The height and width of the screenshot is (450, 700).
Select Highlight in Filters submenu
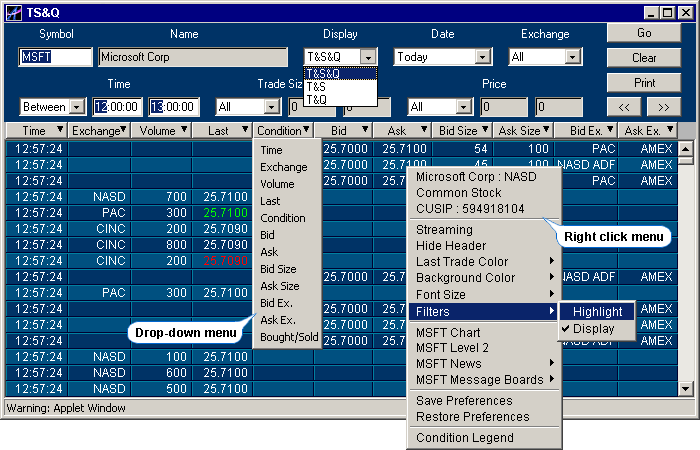tap(597, 311)
